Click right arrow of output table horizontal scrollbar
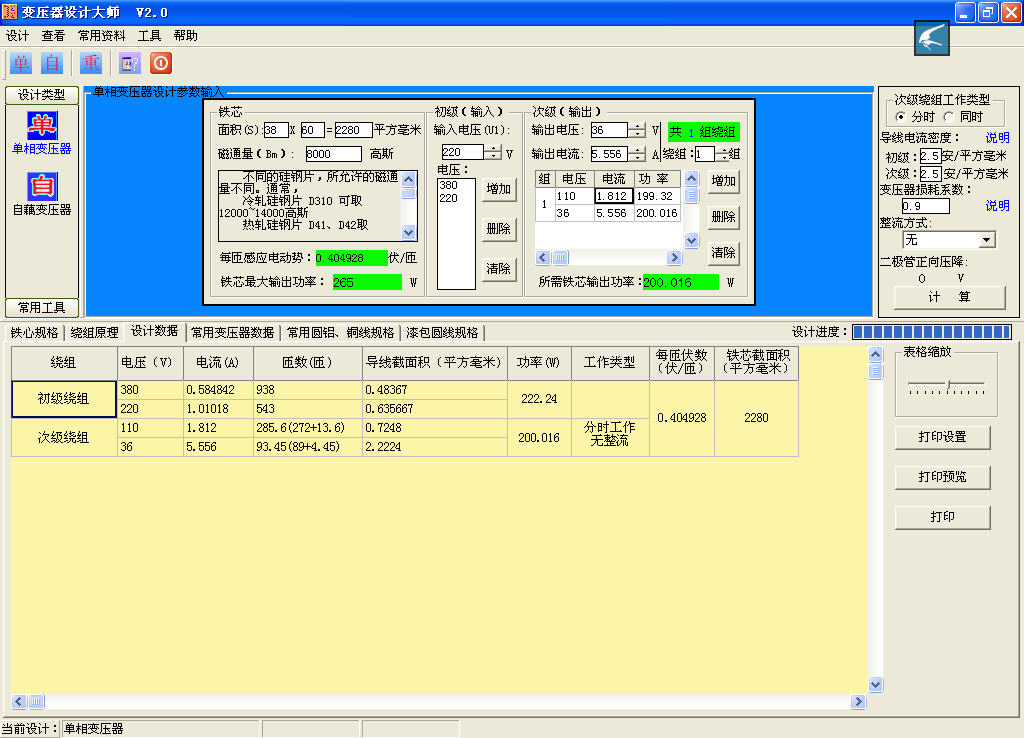The width and height of the screenshot is (1024, 738). [674, 258]
